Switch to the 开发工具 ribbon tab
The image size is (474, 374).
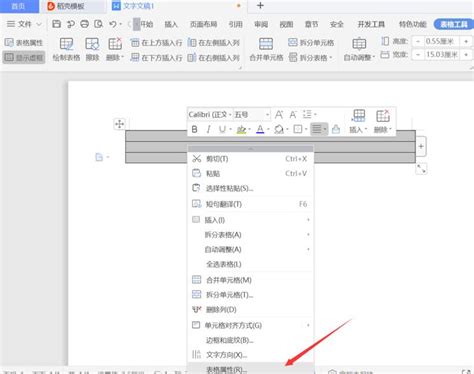pos(371,24)
